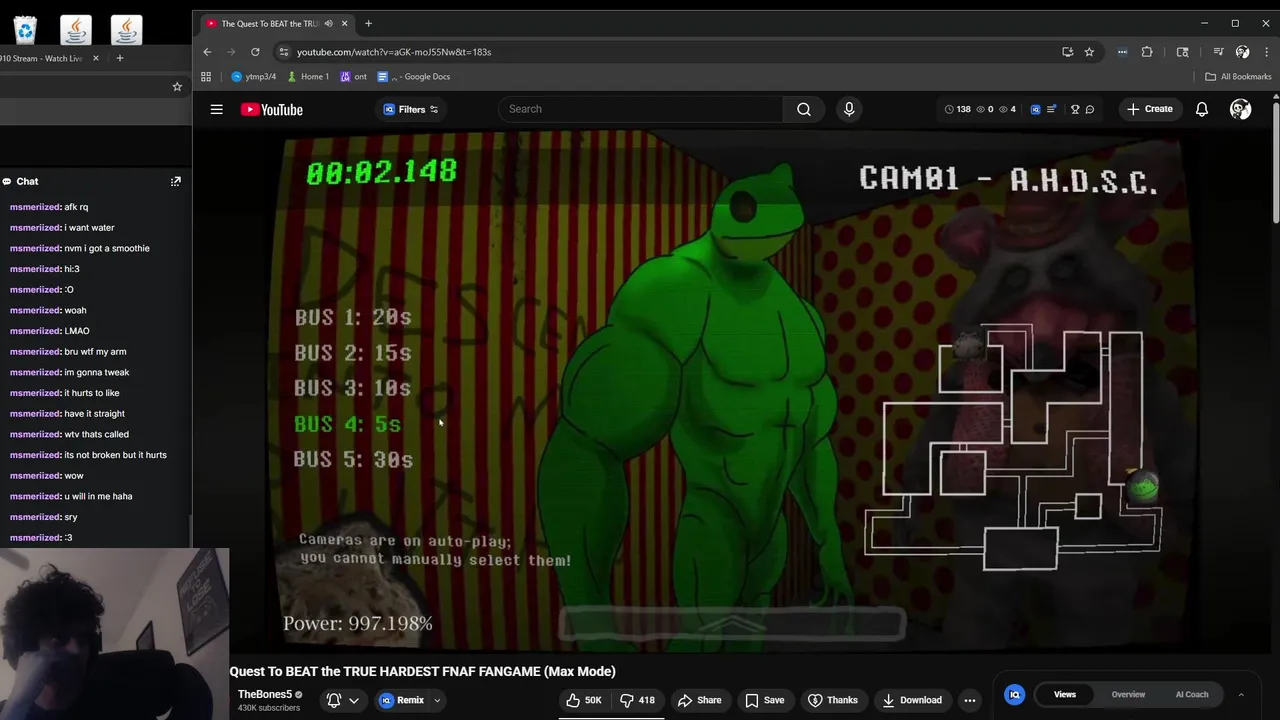Switch to Views tab in vidIQ panel
The height and width of the screenshot is (720, 1280).
pyautogui.click(x=1065, y=694)
